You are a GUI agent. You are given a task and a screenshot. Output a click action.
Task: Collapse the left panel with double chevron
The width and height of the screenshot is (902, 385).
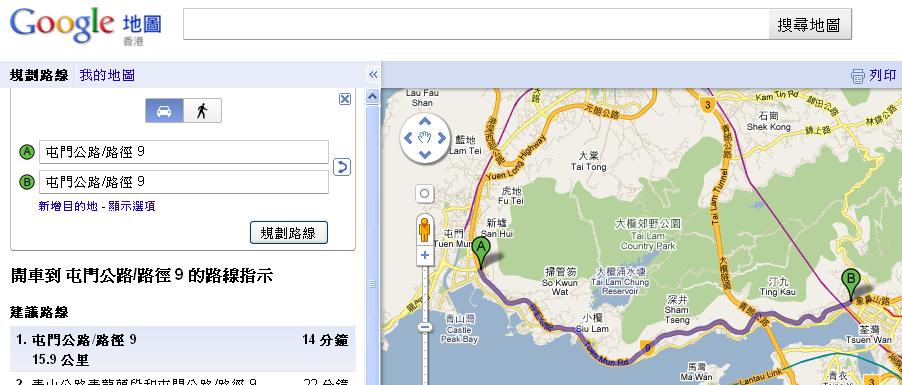373,74
